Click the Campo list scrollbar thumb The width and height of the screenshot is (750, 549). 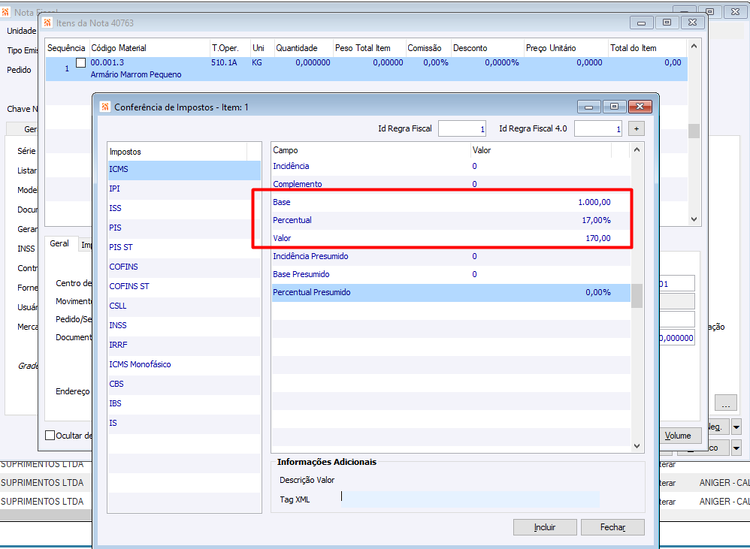tap(637, 296)
